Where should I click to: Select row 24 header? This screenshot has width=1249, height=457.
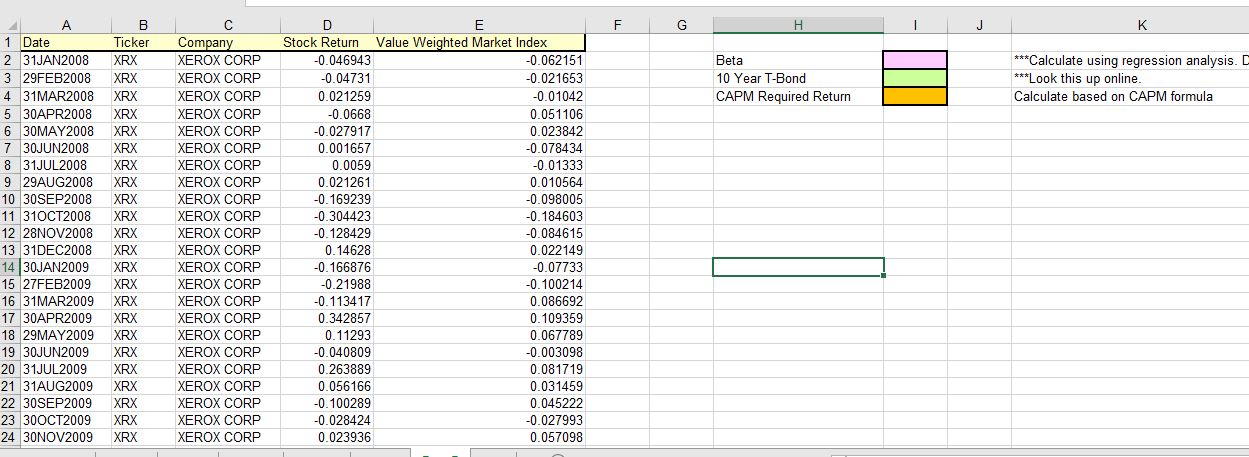pyautogui.click(x=9, y=437)
